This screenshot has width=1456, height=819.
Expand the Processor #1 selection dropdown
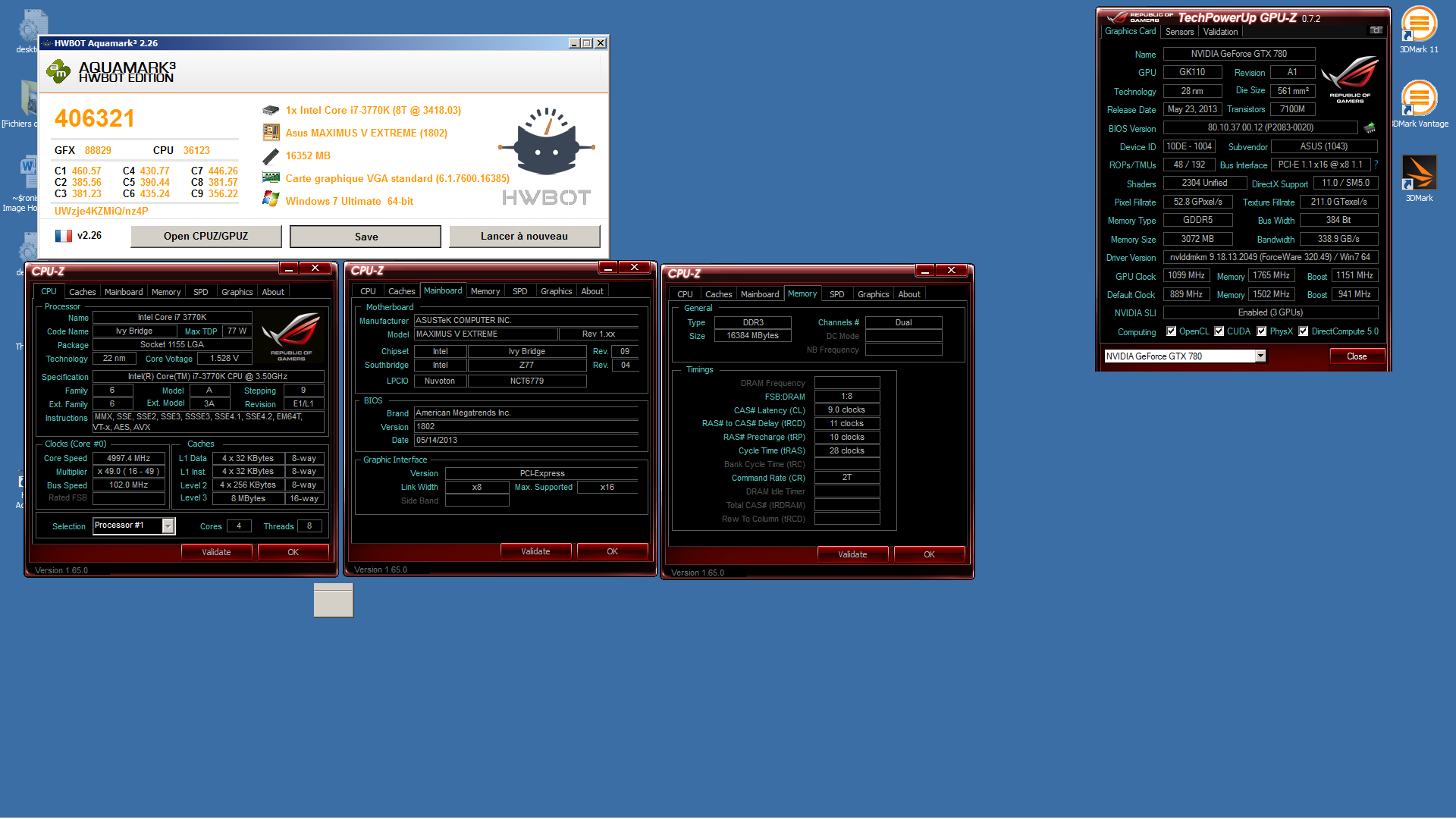[168, 526]
